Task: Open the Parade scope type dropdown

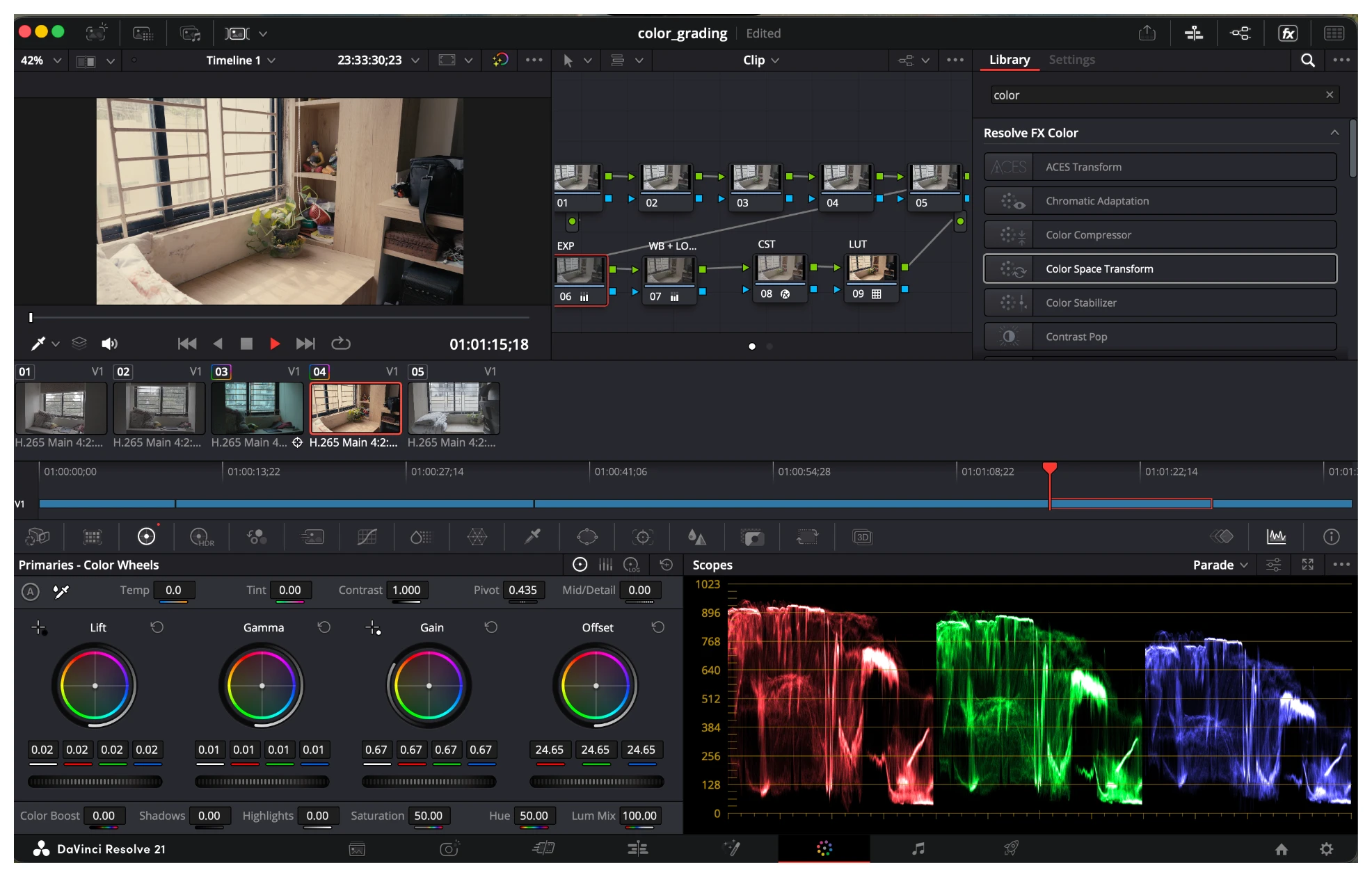Action: pos(1220,565)
